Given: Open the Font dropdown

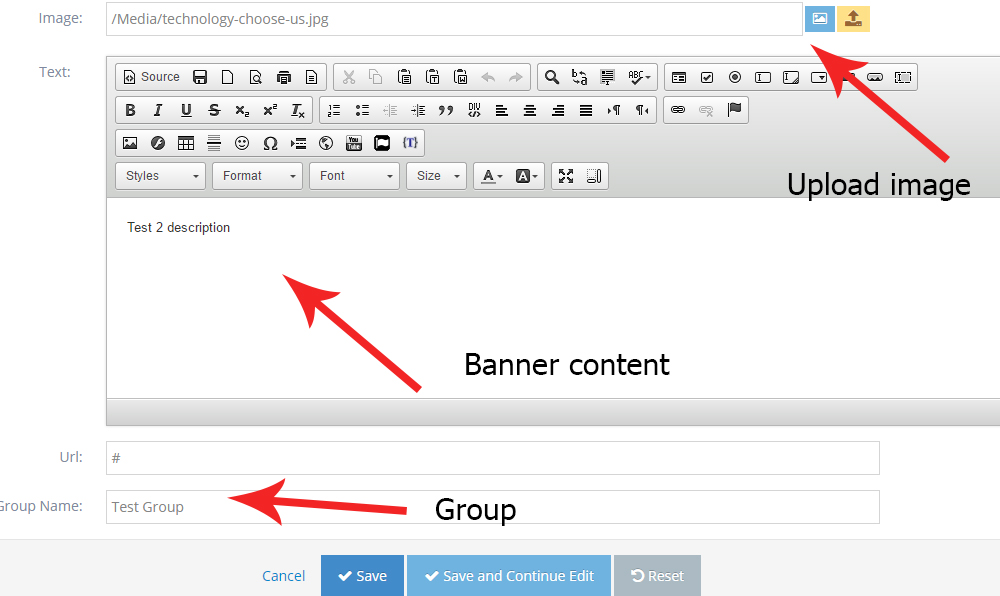Looking at the screenshot, I should pyautogui.click(x=353, y=176).
